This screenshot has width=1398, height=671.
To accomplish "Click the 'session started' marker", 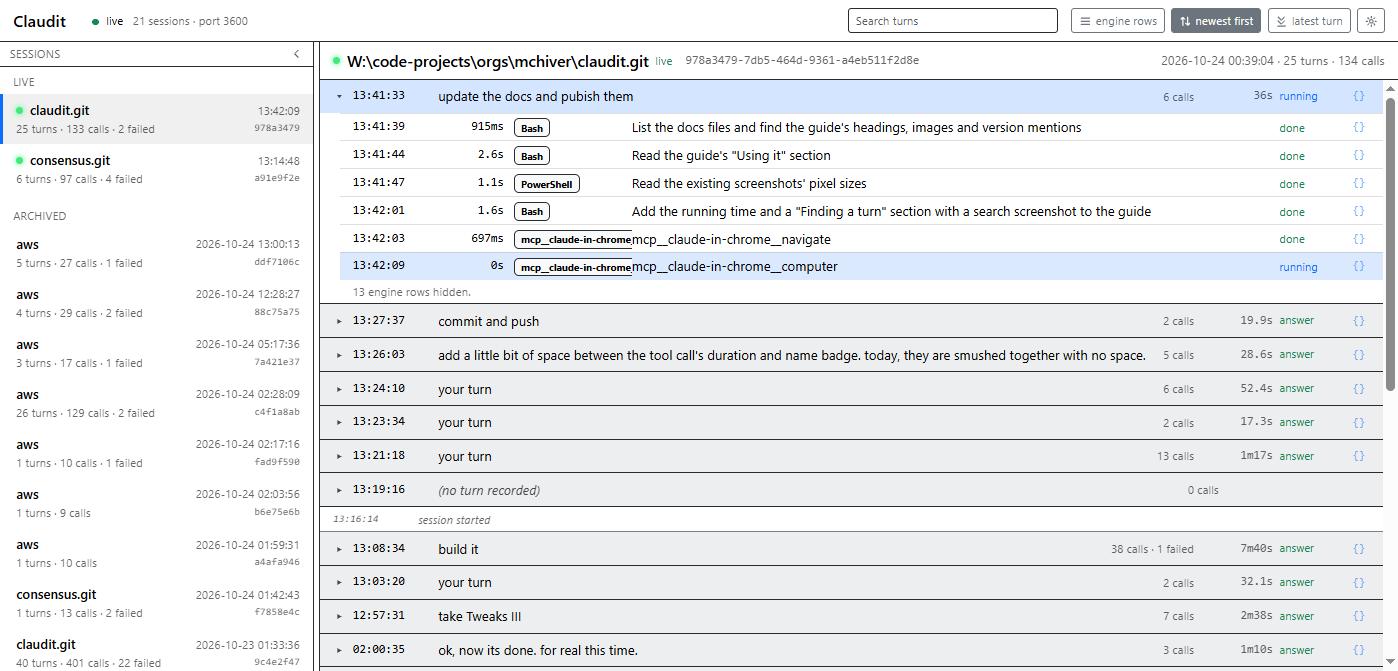I will [454, 520].
